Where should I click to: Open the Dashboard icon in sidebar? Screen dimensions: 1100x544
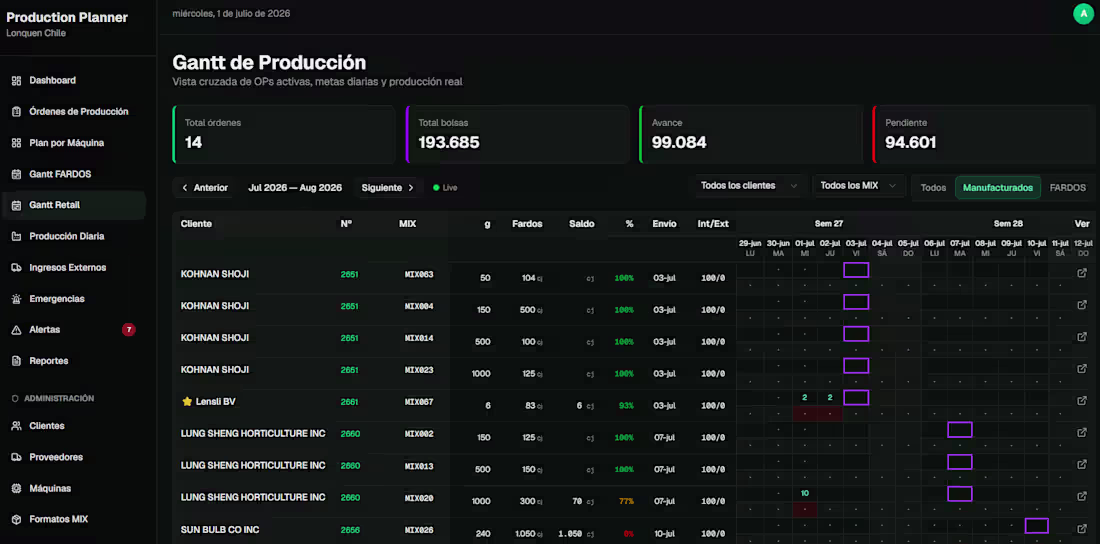pos(16,81)
